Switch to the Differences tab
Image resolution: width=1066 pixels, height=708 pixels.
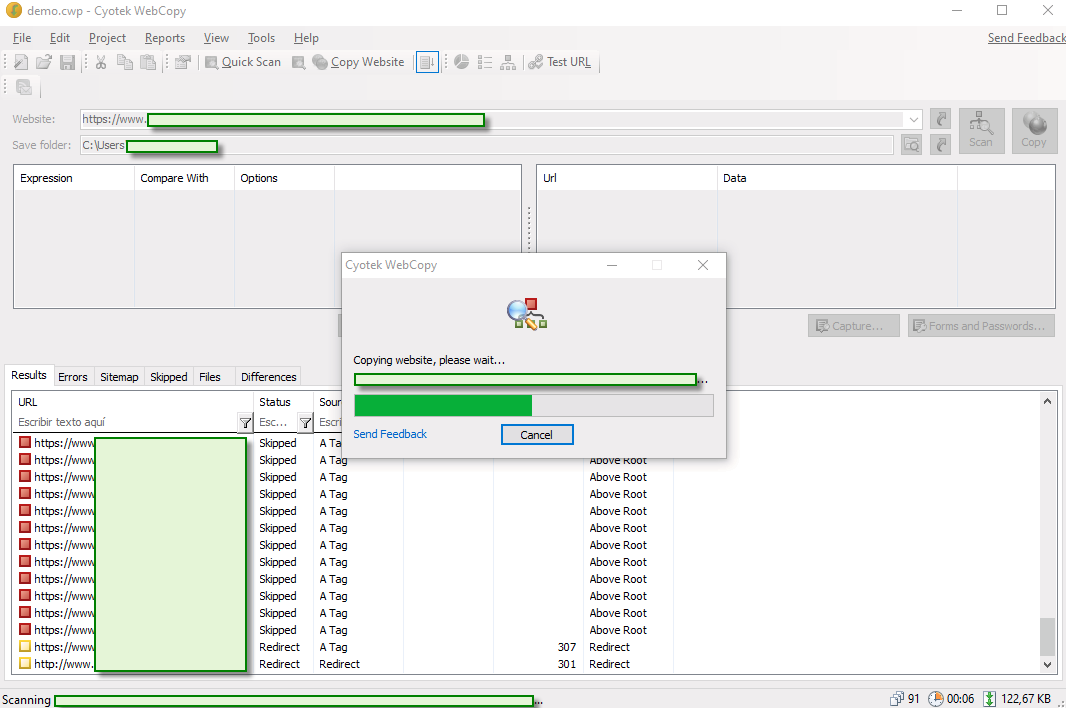pyautogui.click(x=269, y=377)
